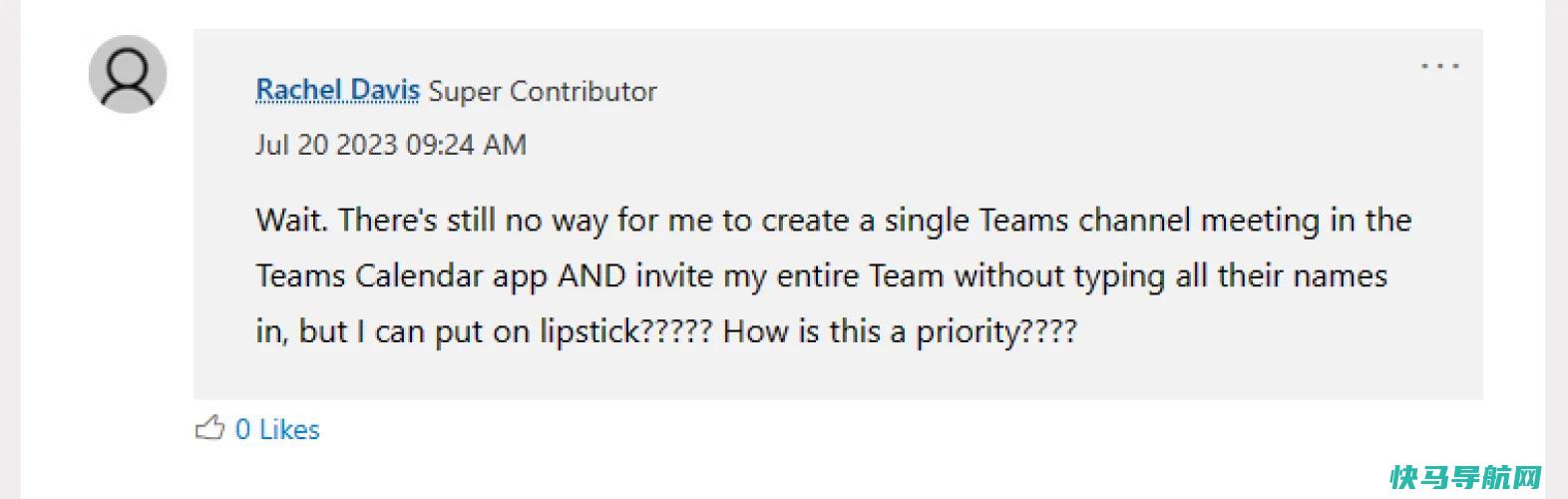Viewport: 1568px width, 499px height.
Task: Click the sentence "How is this a priority????"
Action: point(900,331)
